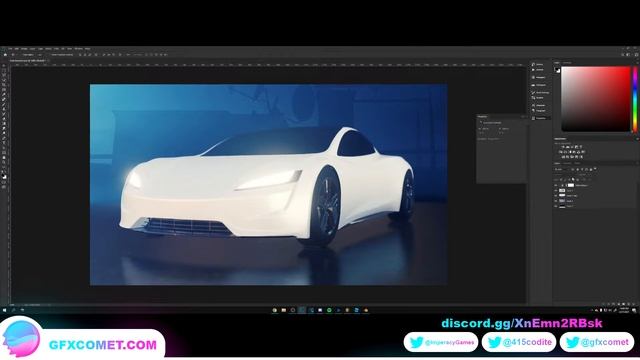
Task: Select the Zoom tool in the toolbar
Action: [4, 162]
